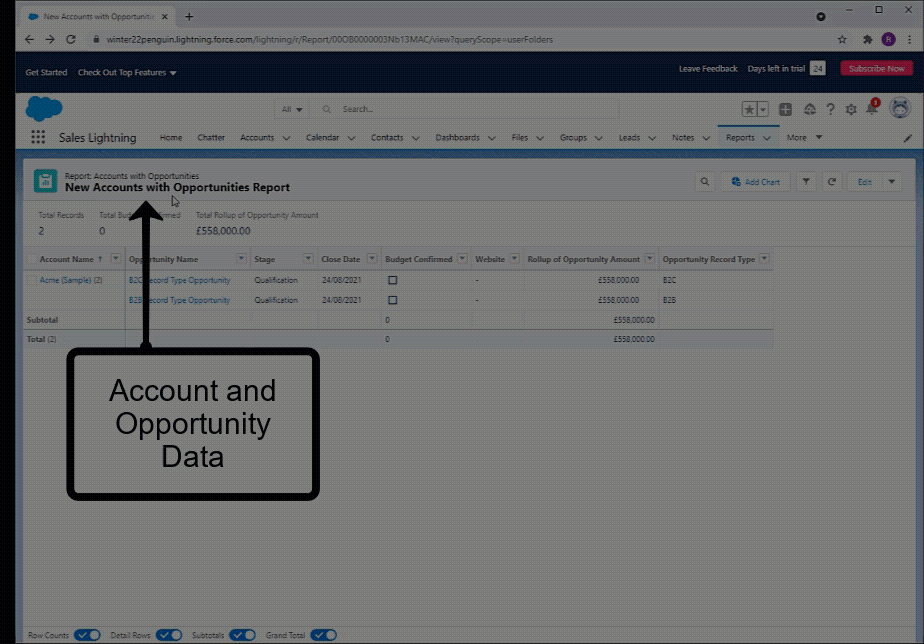Refresh the report using refresh icon
The width and height of the screenshot is (924, 644).
pos(831,182)
